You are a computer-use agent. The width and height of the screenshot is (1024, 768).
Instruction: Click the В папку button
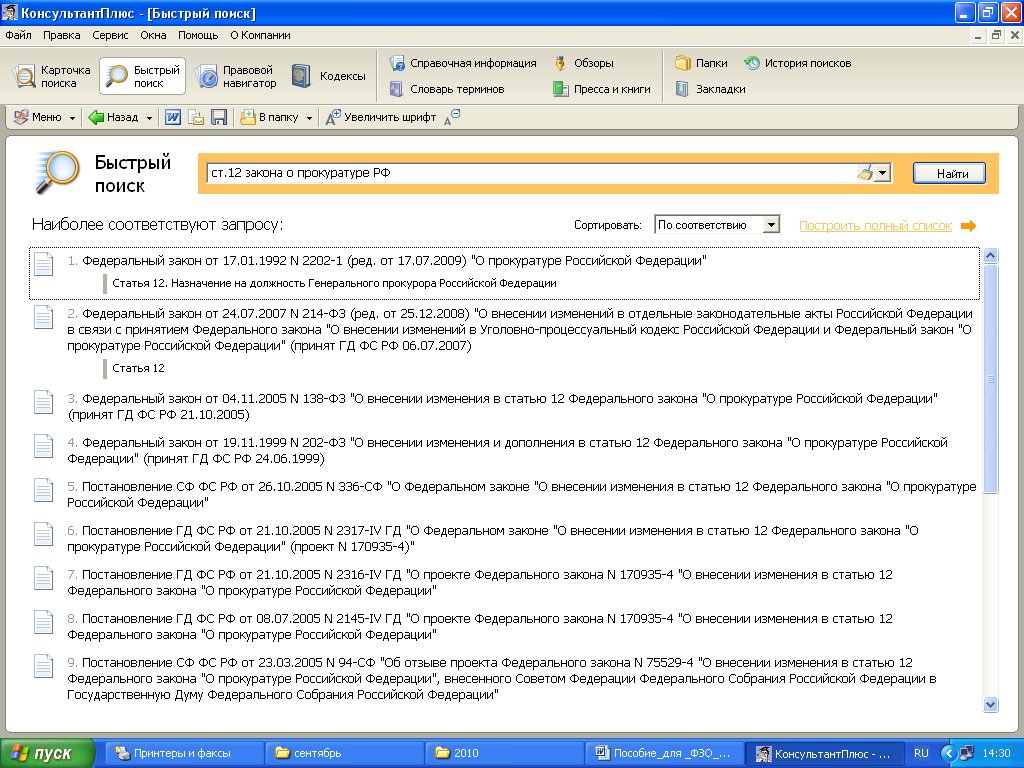[x=269, y=117]
